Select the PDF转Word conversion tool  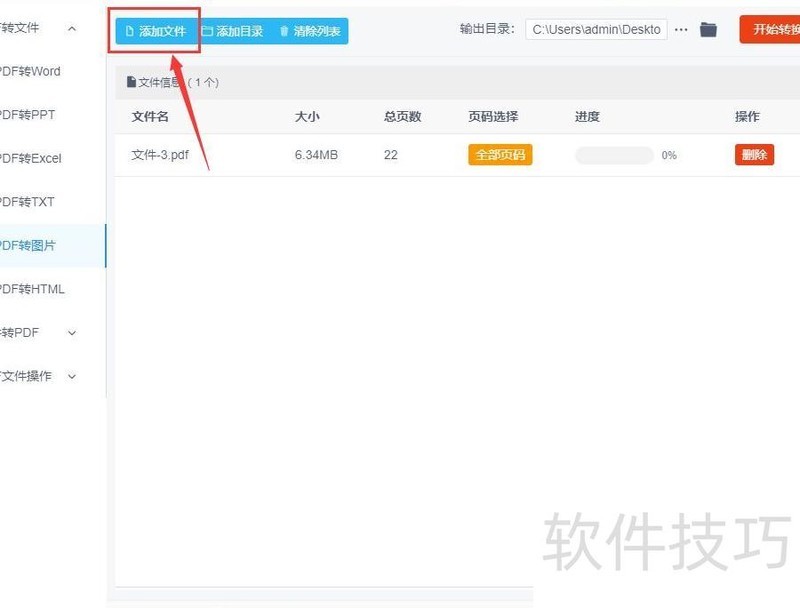click(30, 71)
